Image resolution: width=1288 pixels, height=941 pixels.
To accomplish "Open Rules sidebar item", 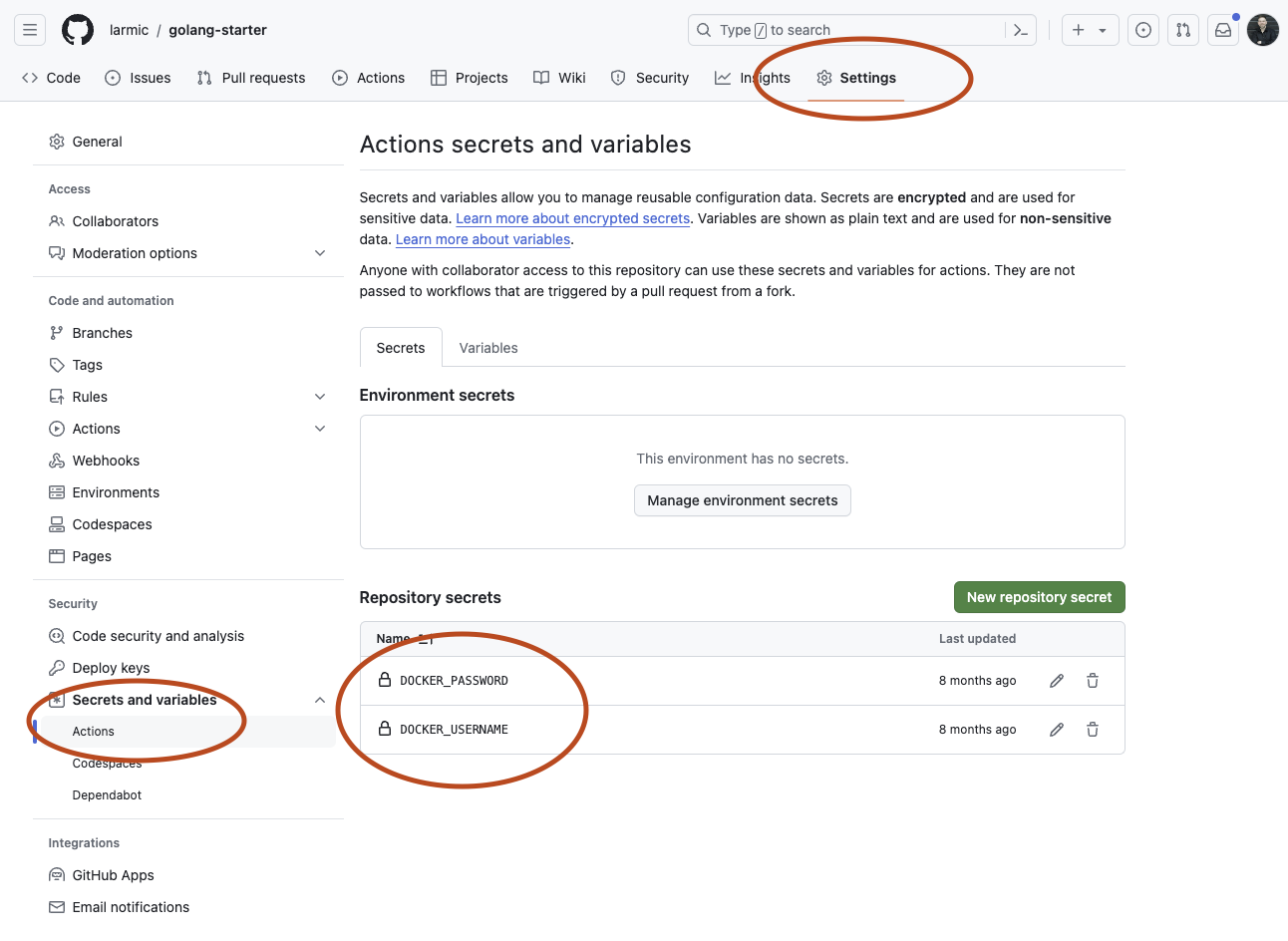I will pos(90,397).
